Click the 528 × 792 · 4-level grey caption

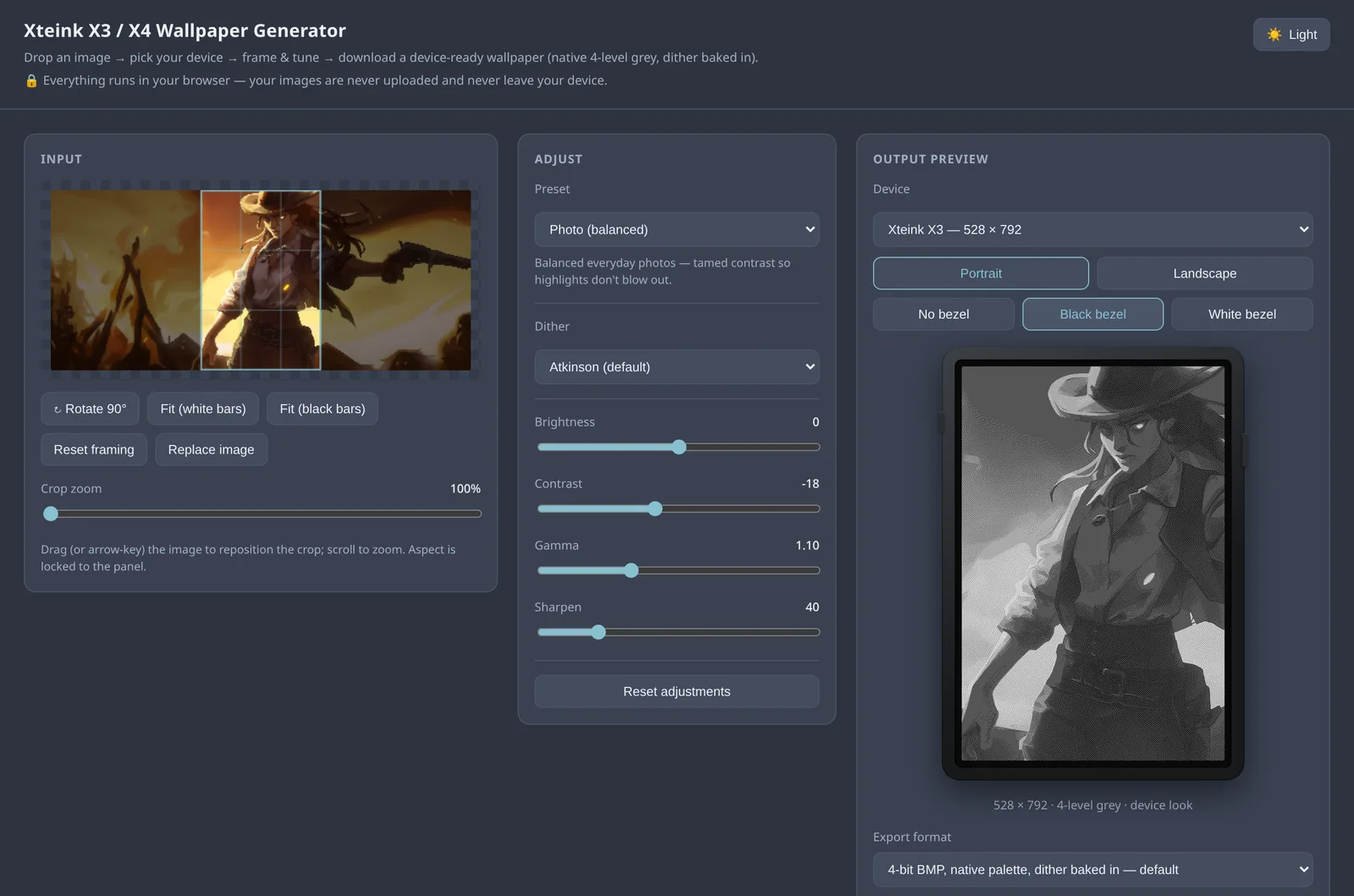[1093, 805]
